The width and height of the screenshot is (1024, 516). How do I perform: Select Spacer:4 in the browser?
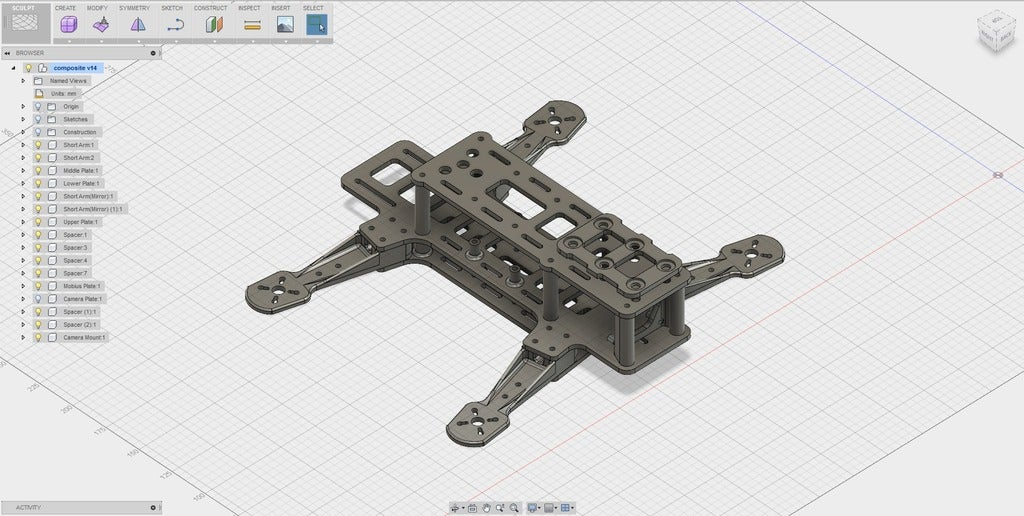74,261
